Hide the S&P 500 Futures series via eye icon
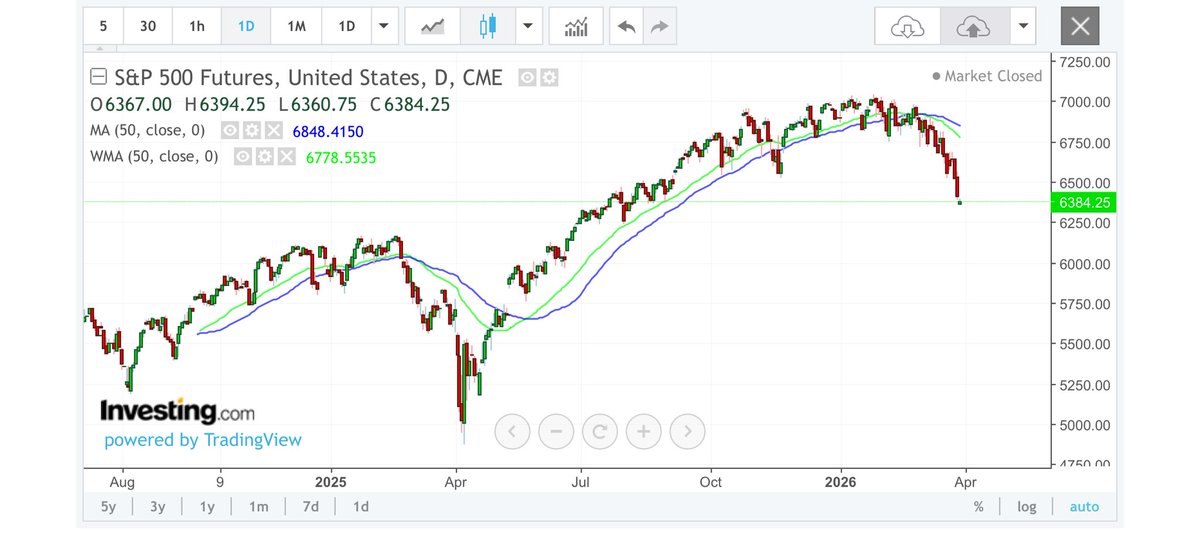Image resolution: width=1200 pixels, height=554 pixels. point(529,77)
